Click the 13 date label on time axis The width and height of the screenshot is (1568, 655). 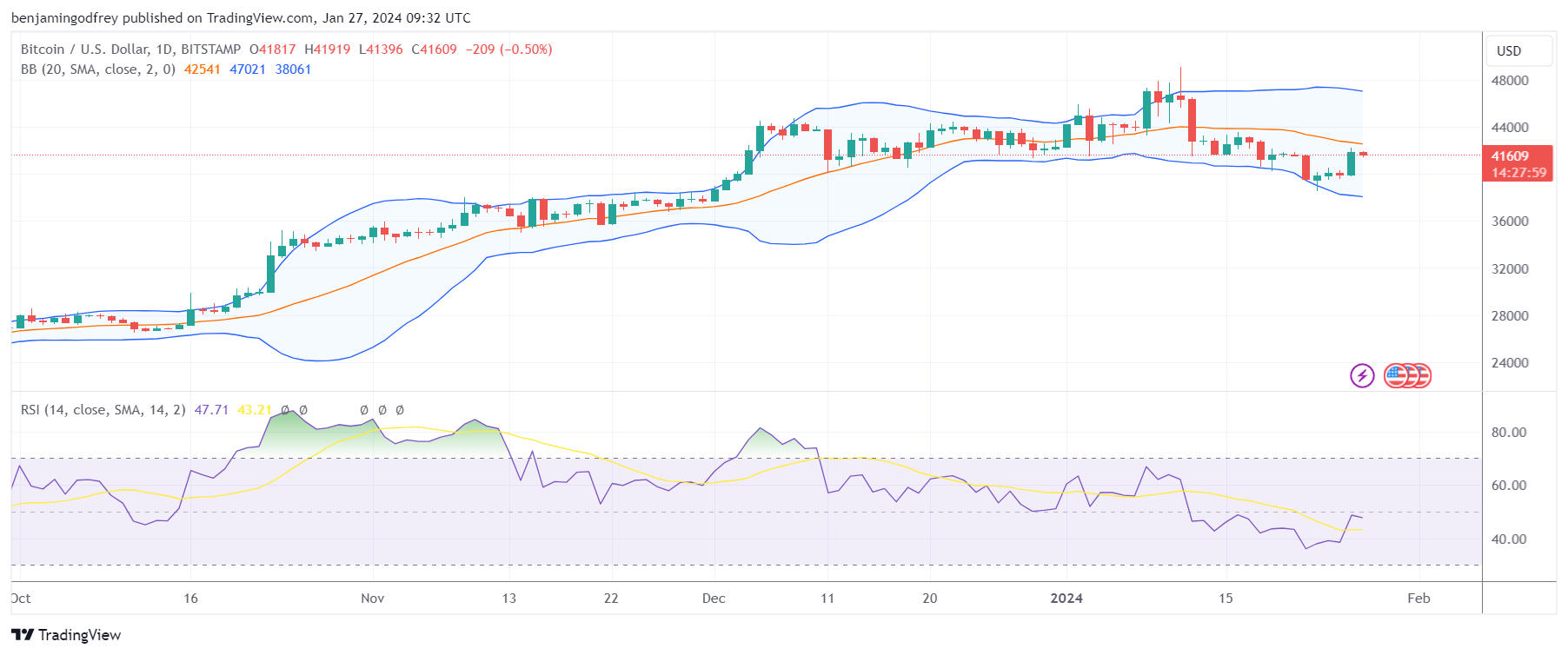(508, 599)
